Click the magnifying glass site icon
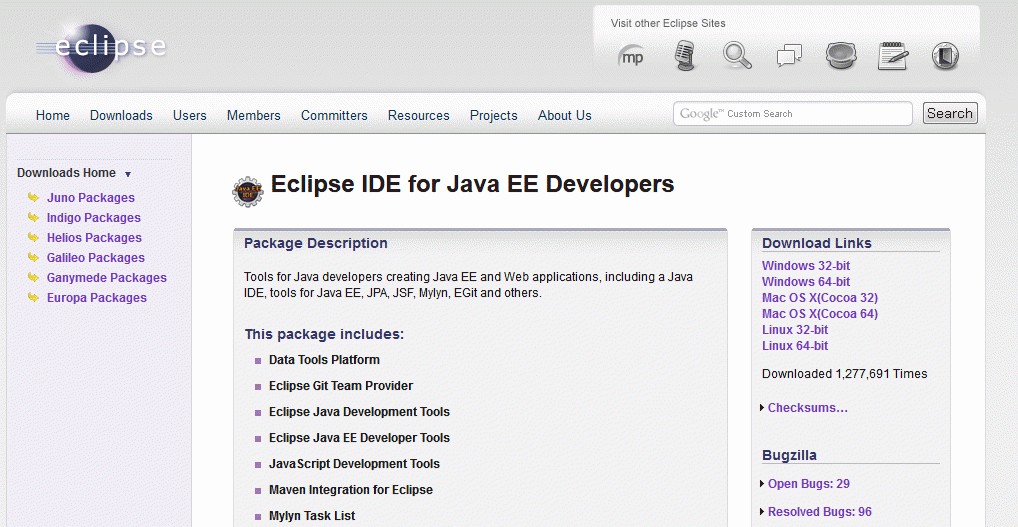 click(738, 55)
